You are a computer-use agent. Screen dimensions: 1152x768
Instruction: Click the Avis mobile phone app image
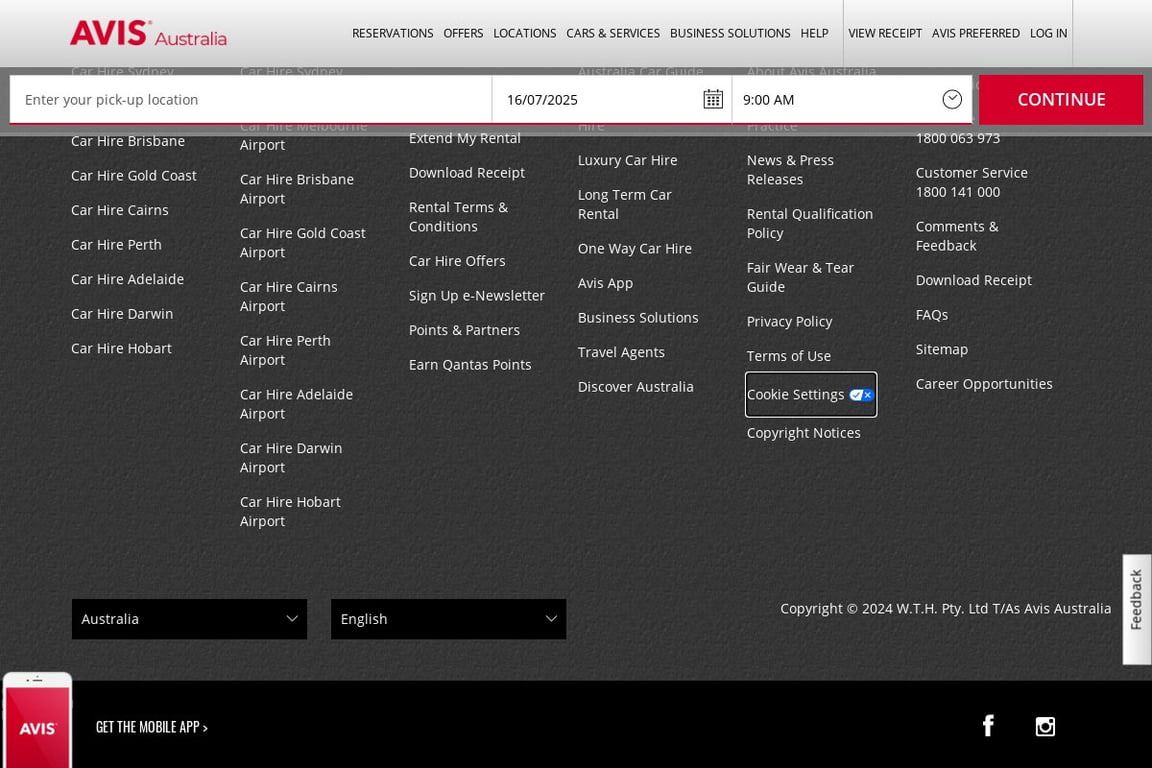tap(37, 720)
